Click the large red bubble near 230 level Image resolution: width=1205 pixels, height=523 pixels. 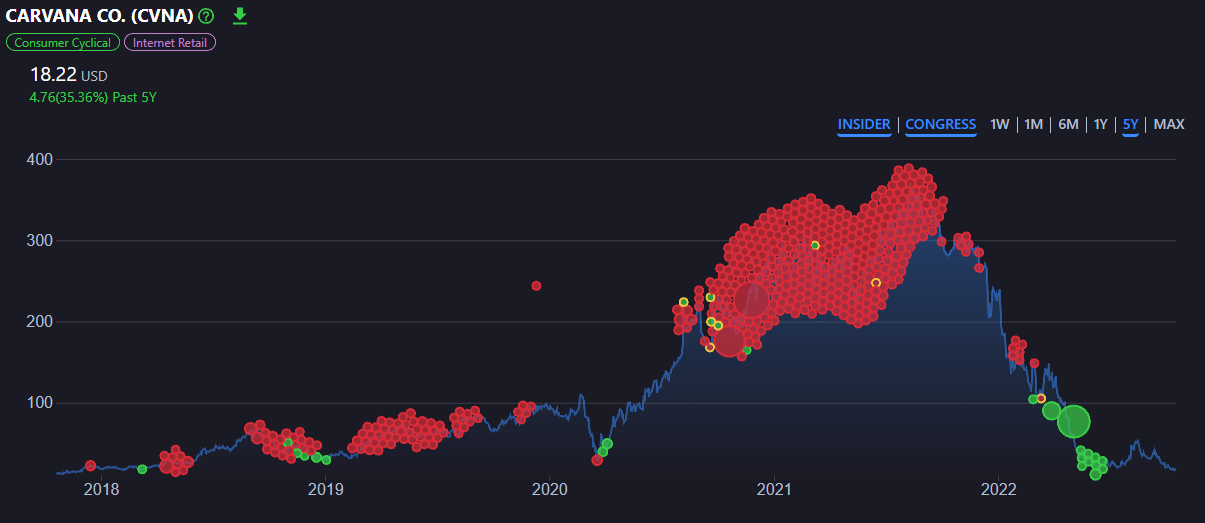(x=751, y=299)
